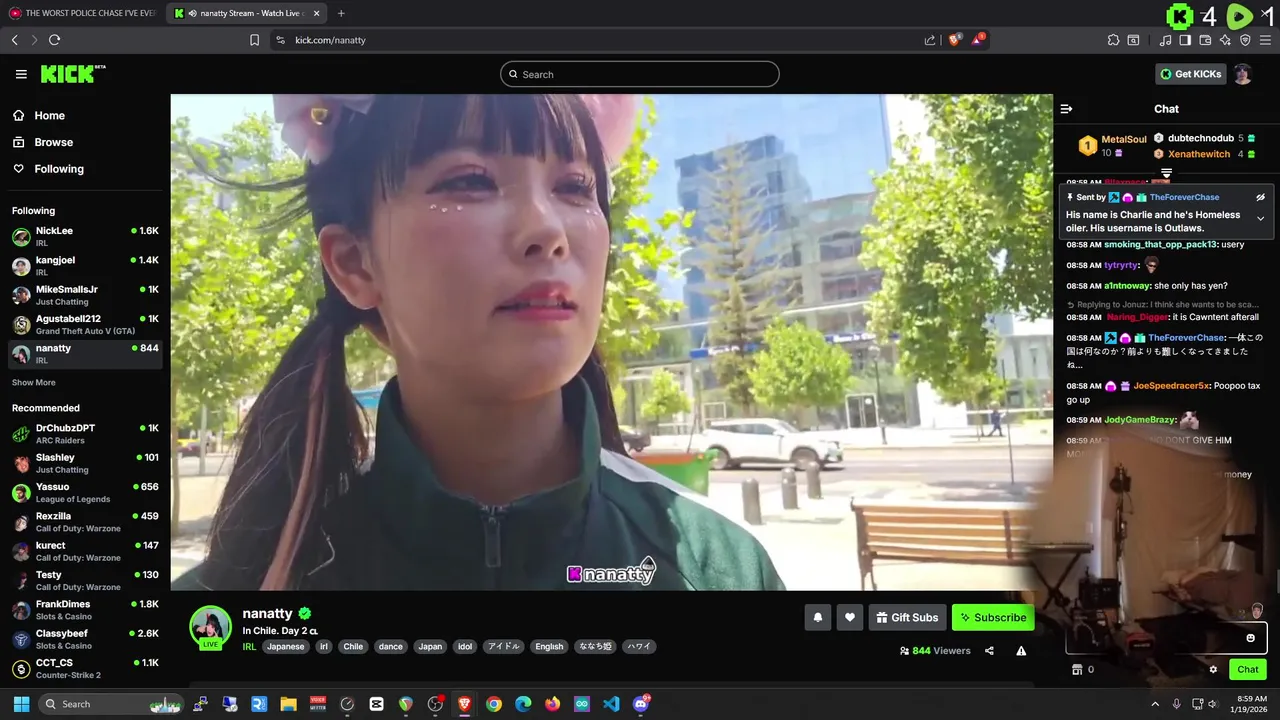Click the dance tag
The height and width of the screenshot is (720, 1280).
pyautogui.click(x=390, y=647)
